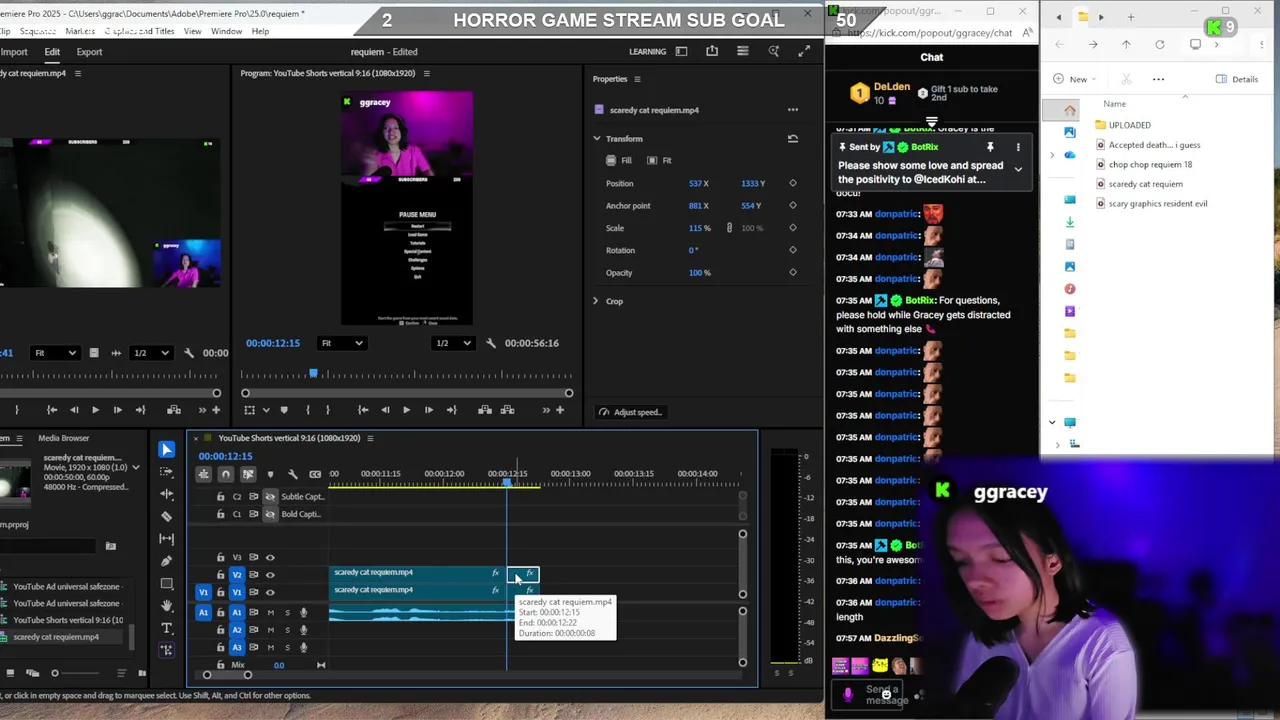
Task: Toggle visibility of Bold Captions track C1
Action: 269,514
